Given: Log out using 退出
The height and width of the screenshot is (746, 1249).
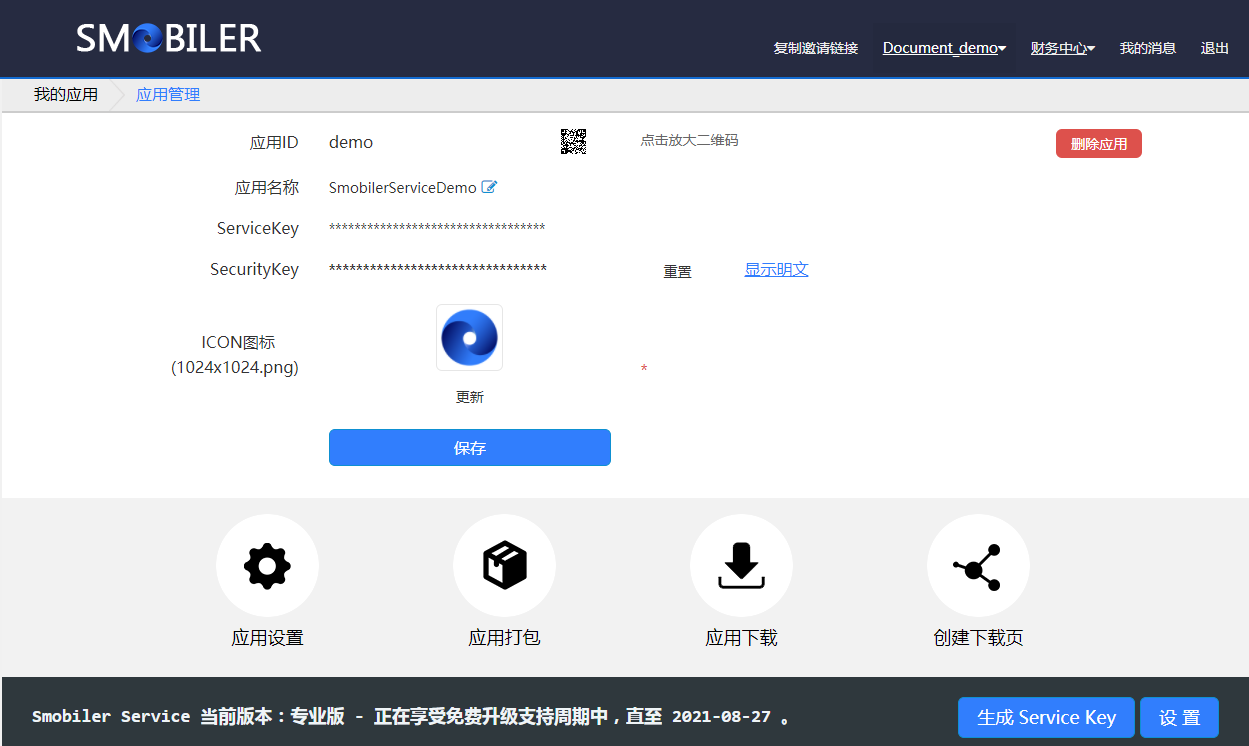Looking at the screenshot, I should [1215, 48].
